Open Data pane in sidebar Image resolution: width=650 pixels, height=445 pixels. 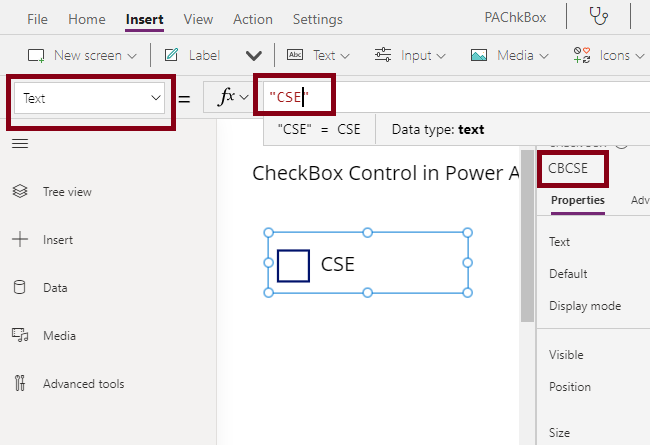[55, 288]
